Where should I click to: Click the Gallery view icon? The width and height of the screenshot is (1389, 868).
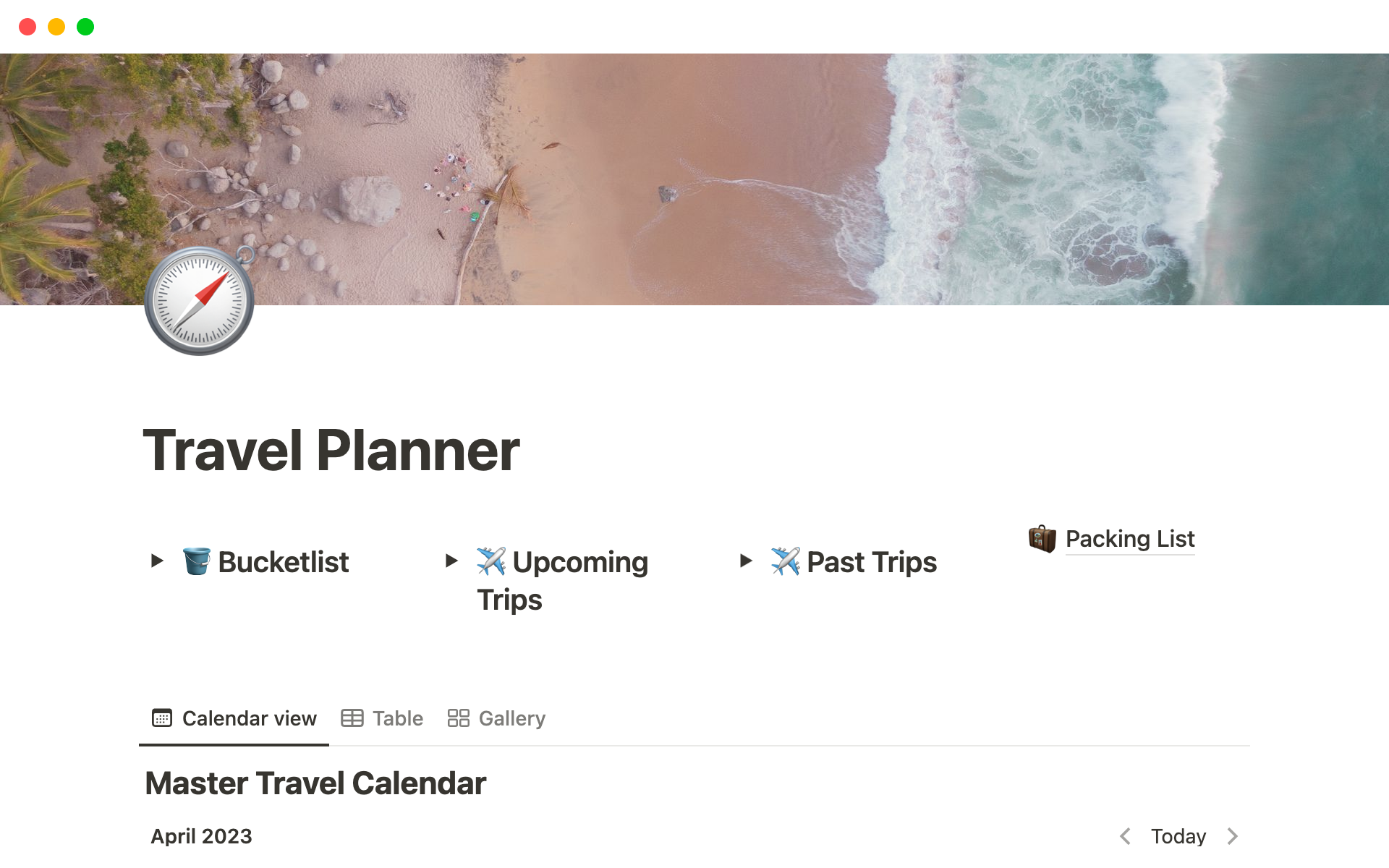pos(458,718)
